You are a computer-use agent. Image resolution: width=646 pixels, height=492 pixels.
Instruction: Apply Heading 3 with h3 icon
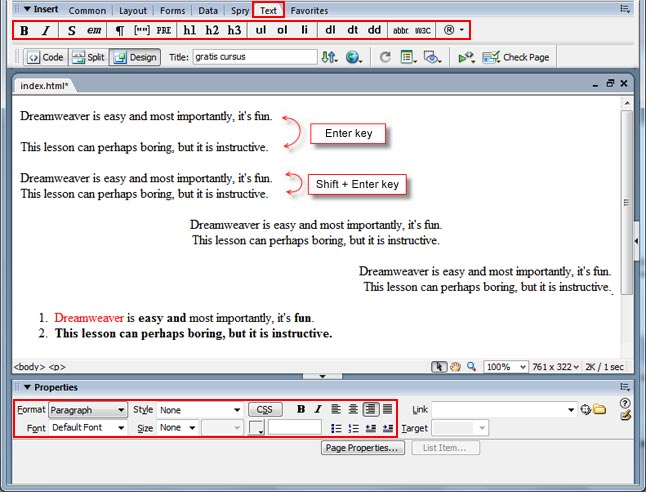tap(234, 30)
